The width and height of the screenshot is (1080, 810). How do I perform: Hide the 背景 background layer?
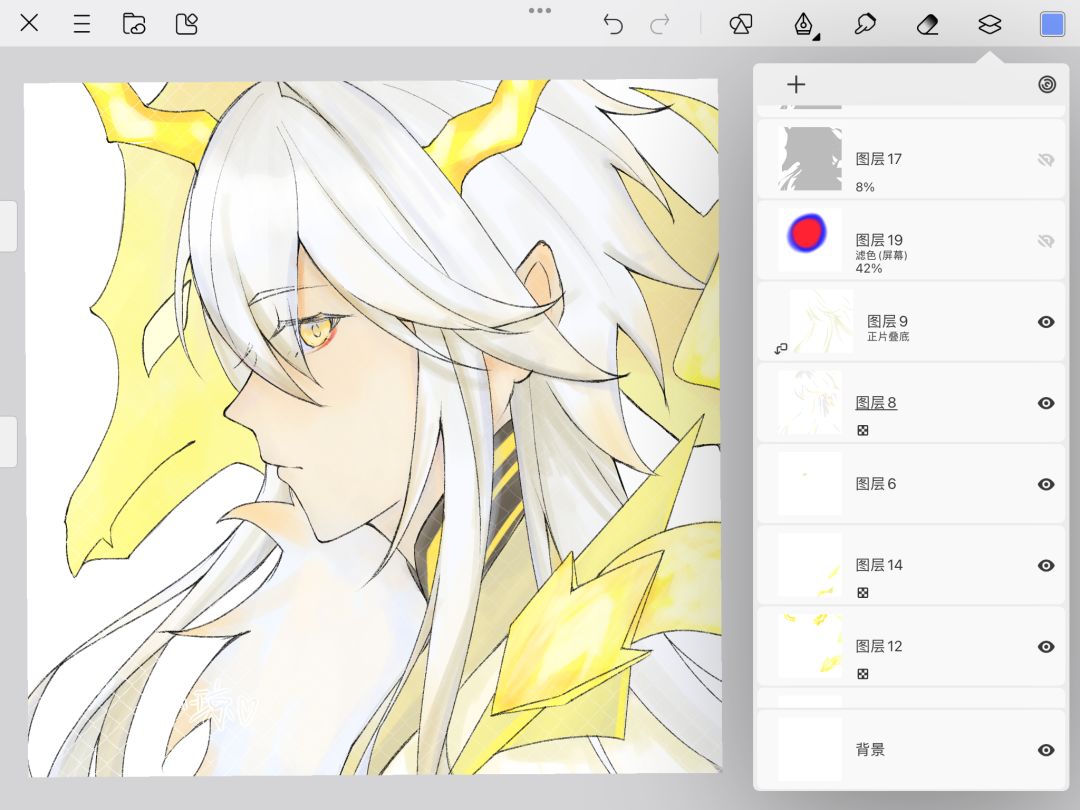tap(1046, 750)
